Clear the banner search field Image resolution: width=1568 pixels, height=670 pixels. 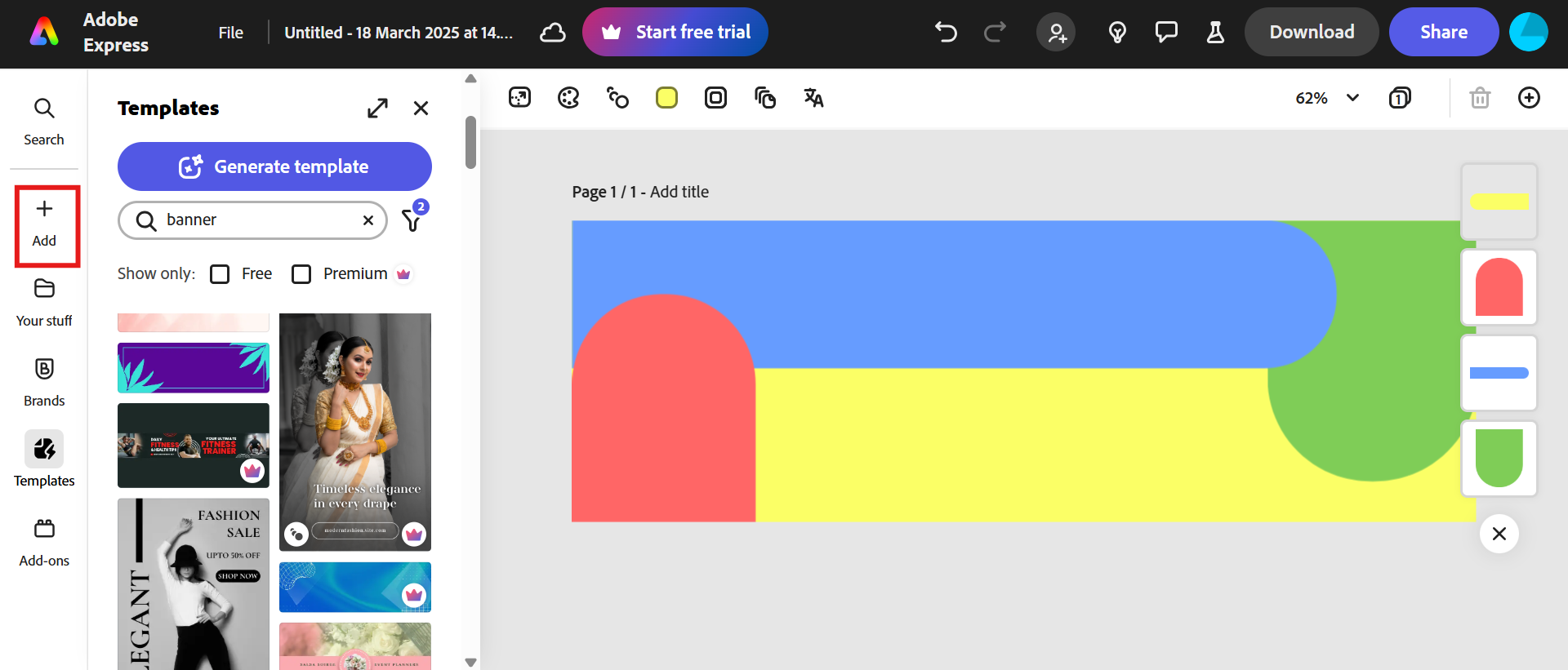click(368, 220)
